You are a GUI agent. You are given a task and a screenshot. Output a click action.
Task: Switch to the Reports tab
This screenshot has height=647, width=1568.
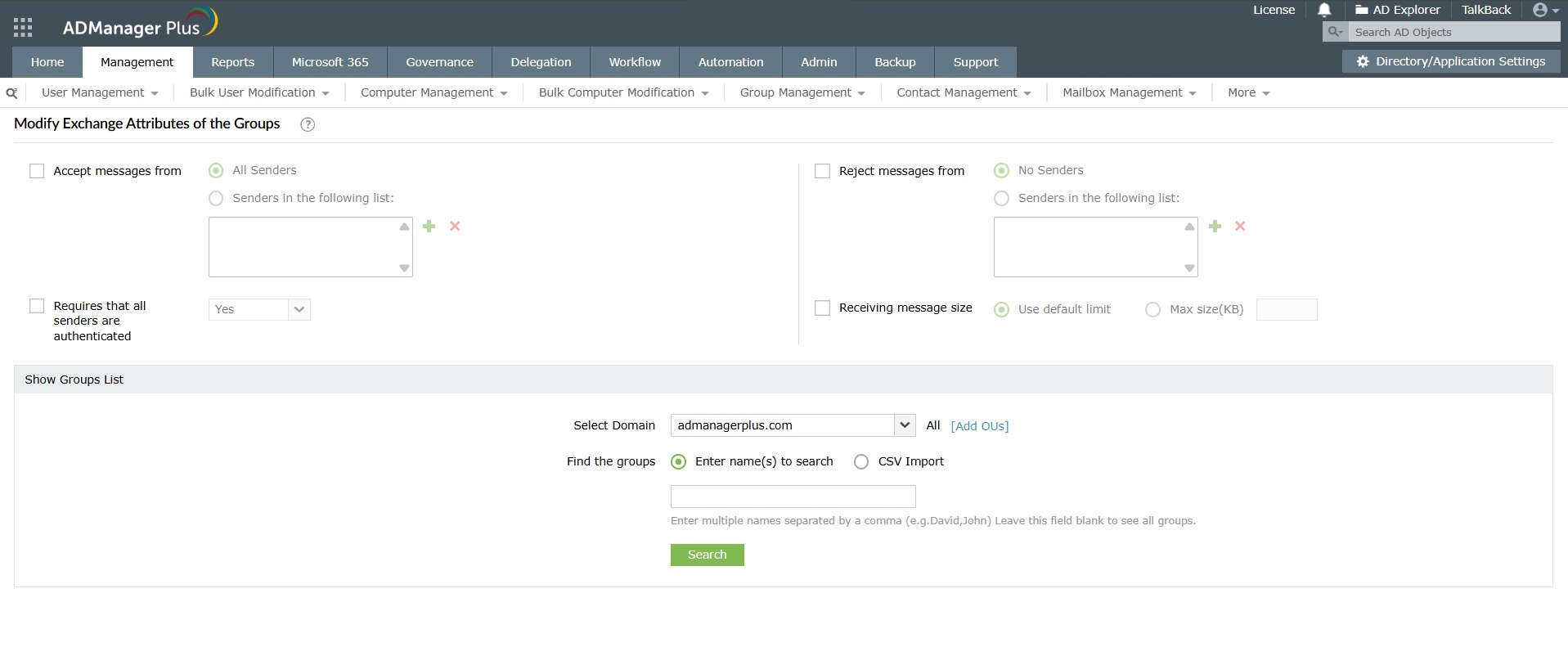233,62
